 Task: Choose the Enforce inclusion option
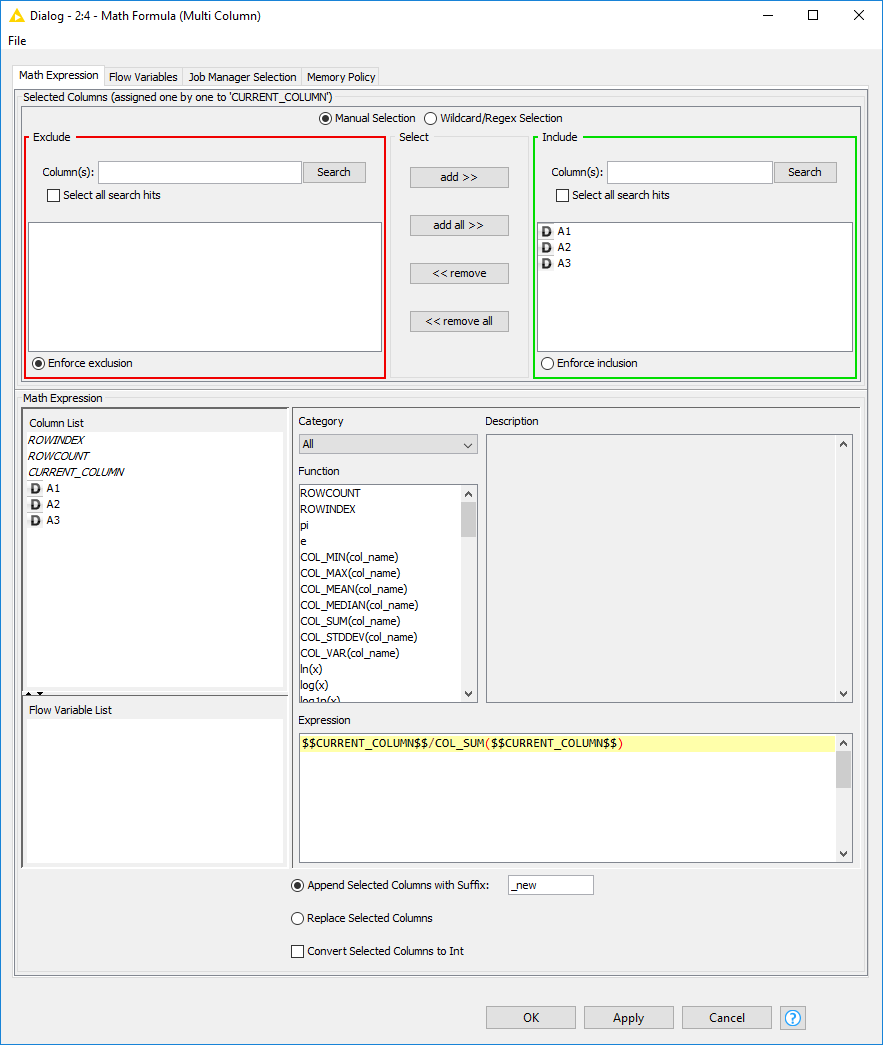click(548, 363)
